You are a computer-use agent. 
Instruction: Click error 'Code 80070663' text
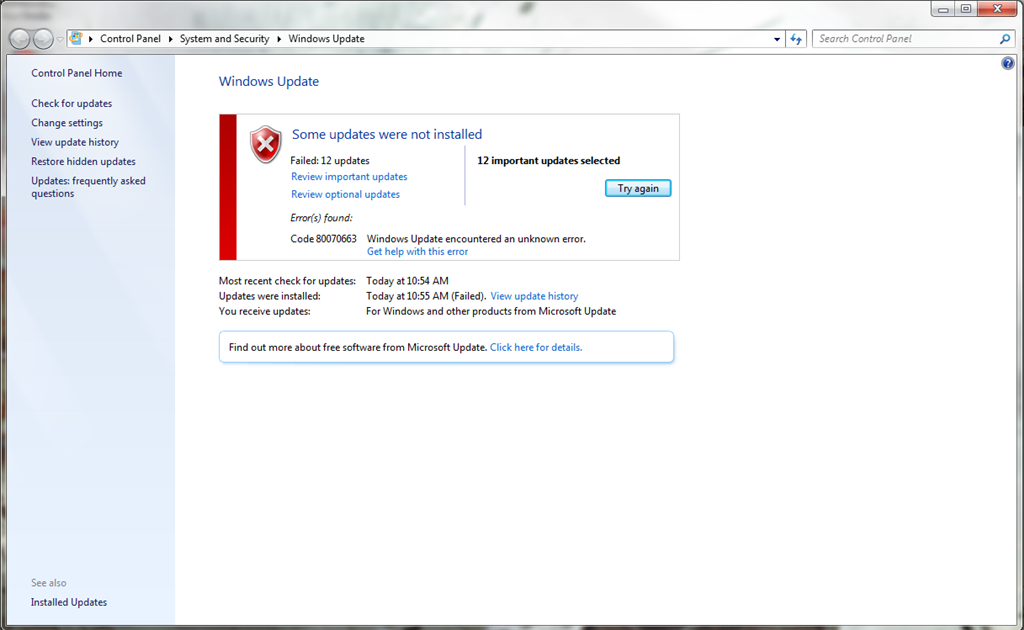(323, 239)
